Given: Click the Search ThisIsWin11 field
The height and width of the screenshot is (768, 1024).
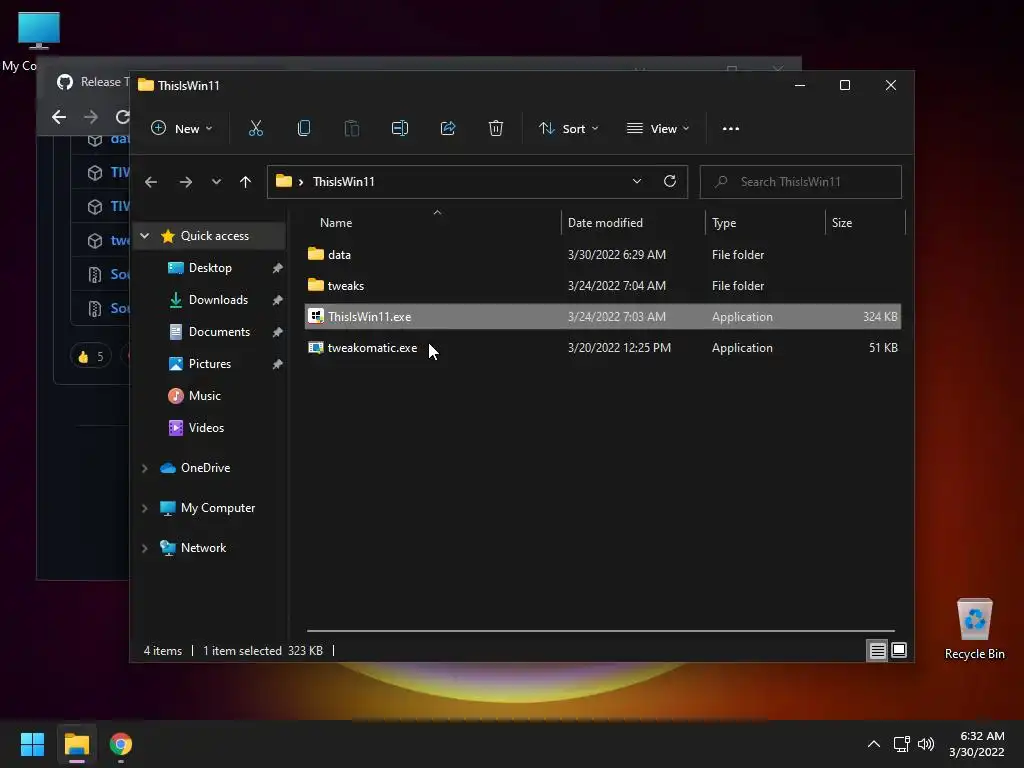Looking at the screenshot, I should 801,182.
